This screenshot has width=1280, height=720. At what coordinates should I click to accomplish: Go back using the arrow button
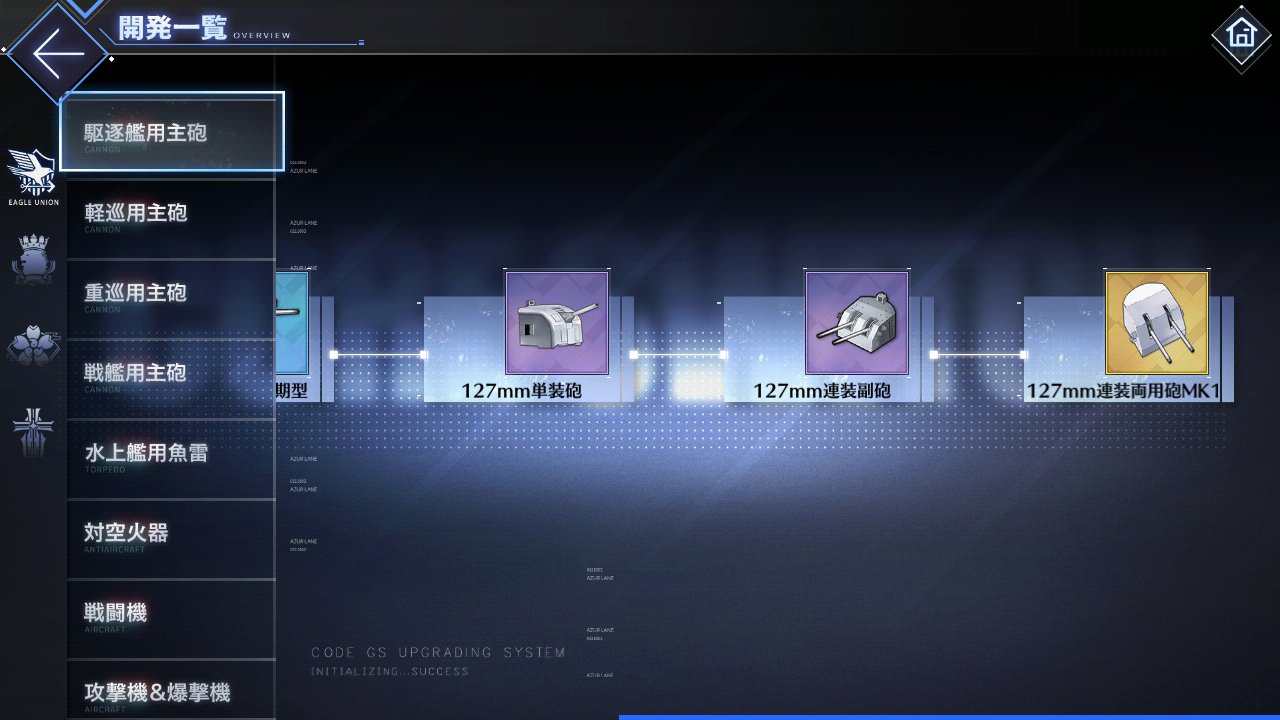pos(56,53)
